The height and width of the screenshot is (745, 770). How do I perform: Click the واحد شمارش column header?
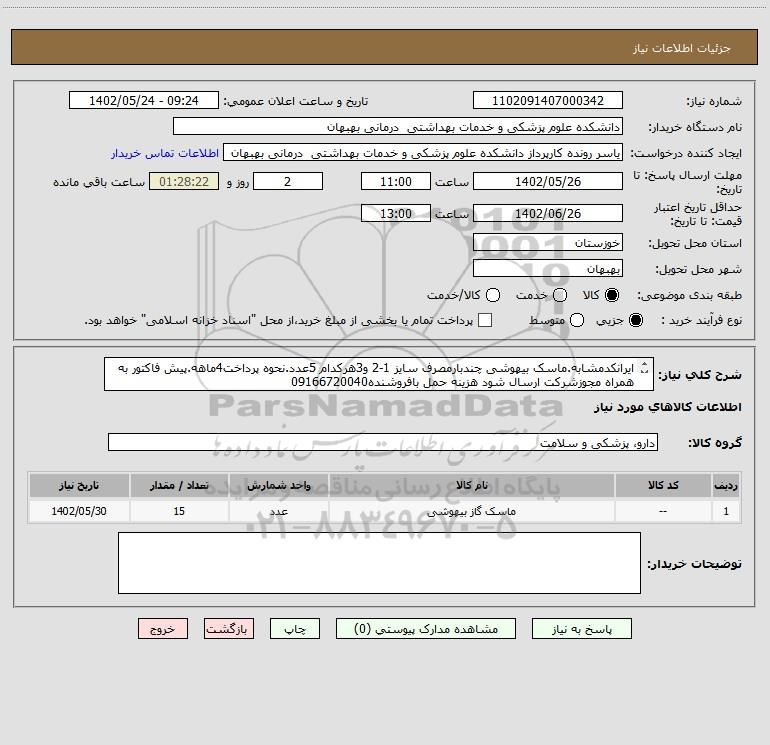point(278,485)
